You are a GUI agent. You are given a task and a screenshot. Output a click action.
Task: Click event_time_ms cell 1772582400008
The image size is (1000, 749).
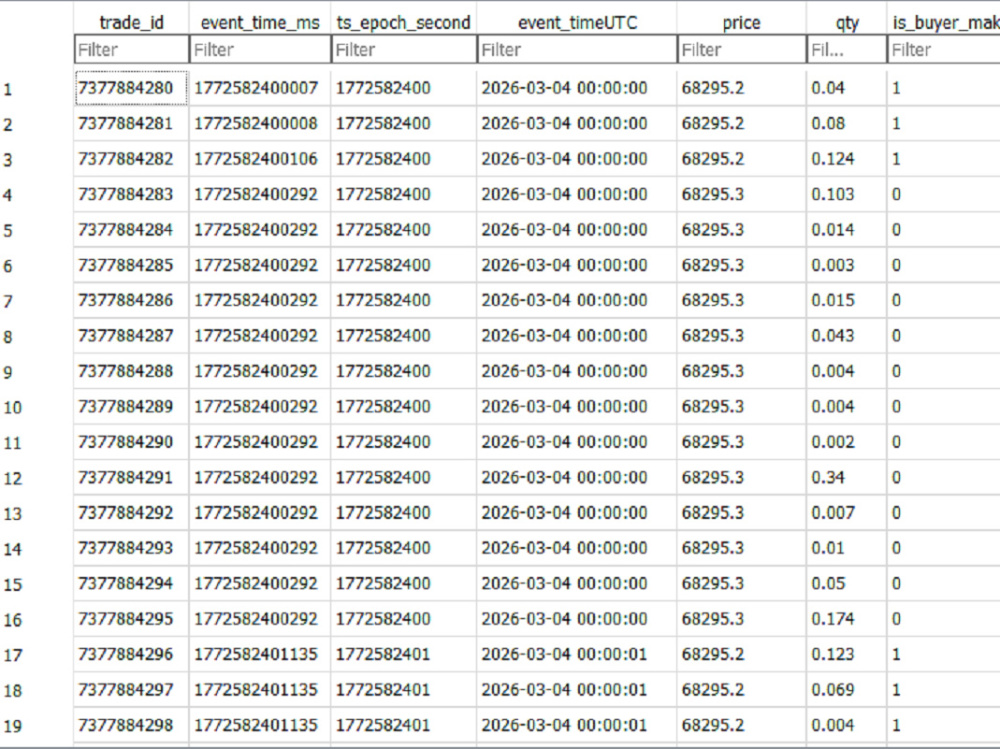tap(260, 123)
